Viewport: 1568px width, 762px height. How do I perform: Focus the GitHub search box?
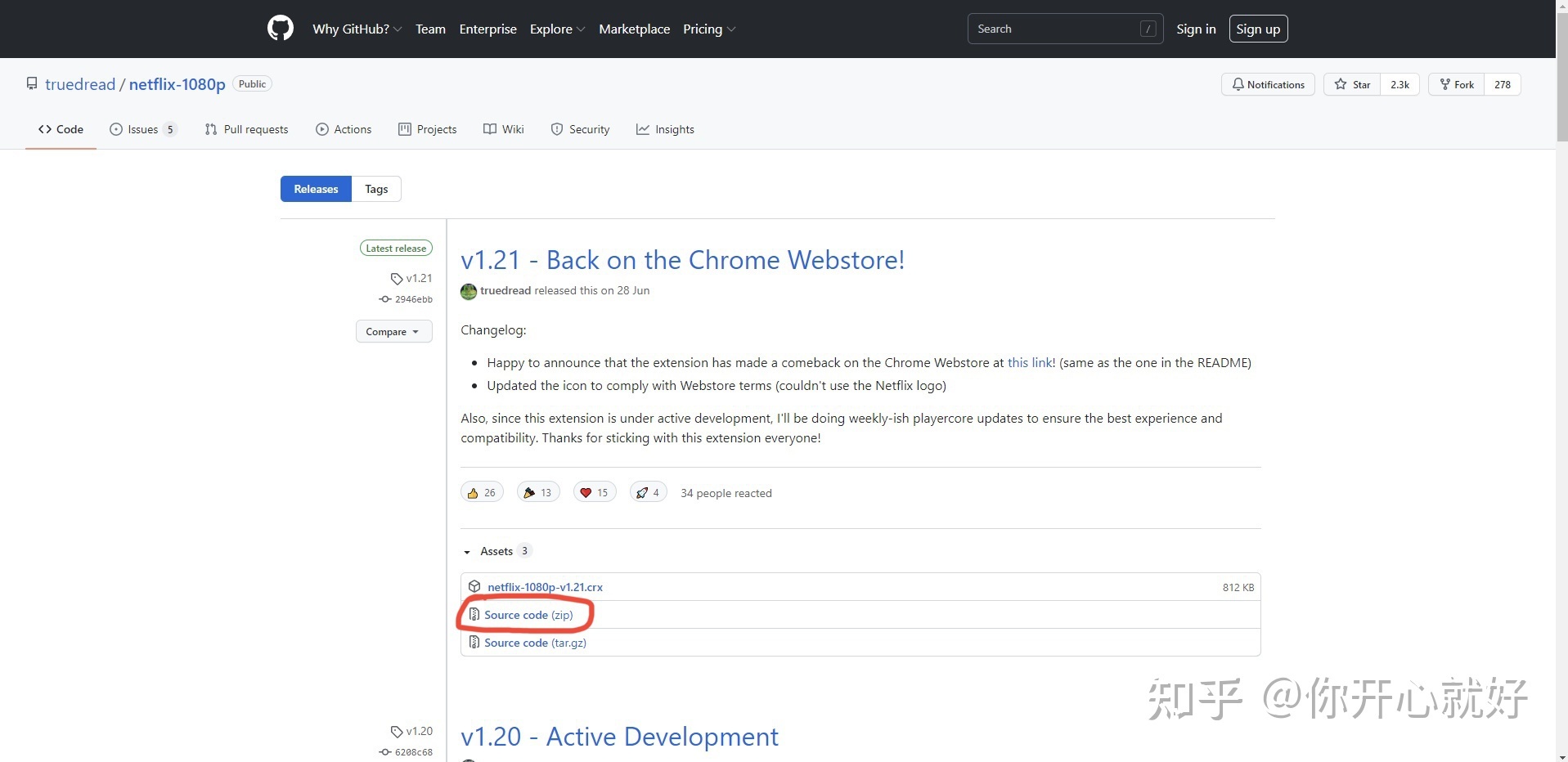1065,29
